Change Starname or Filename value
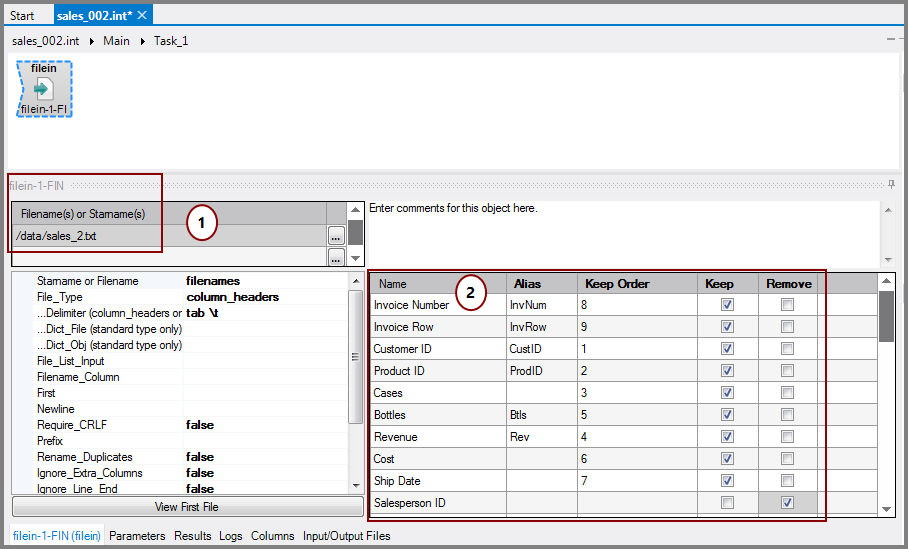 [x=264, y=281]
